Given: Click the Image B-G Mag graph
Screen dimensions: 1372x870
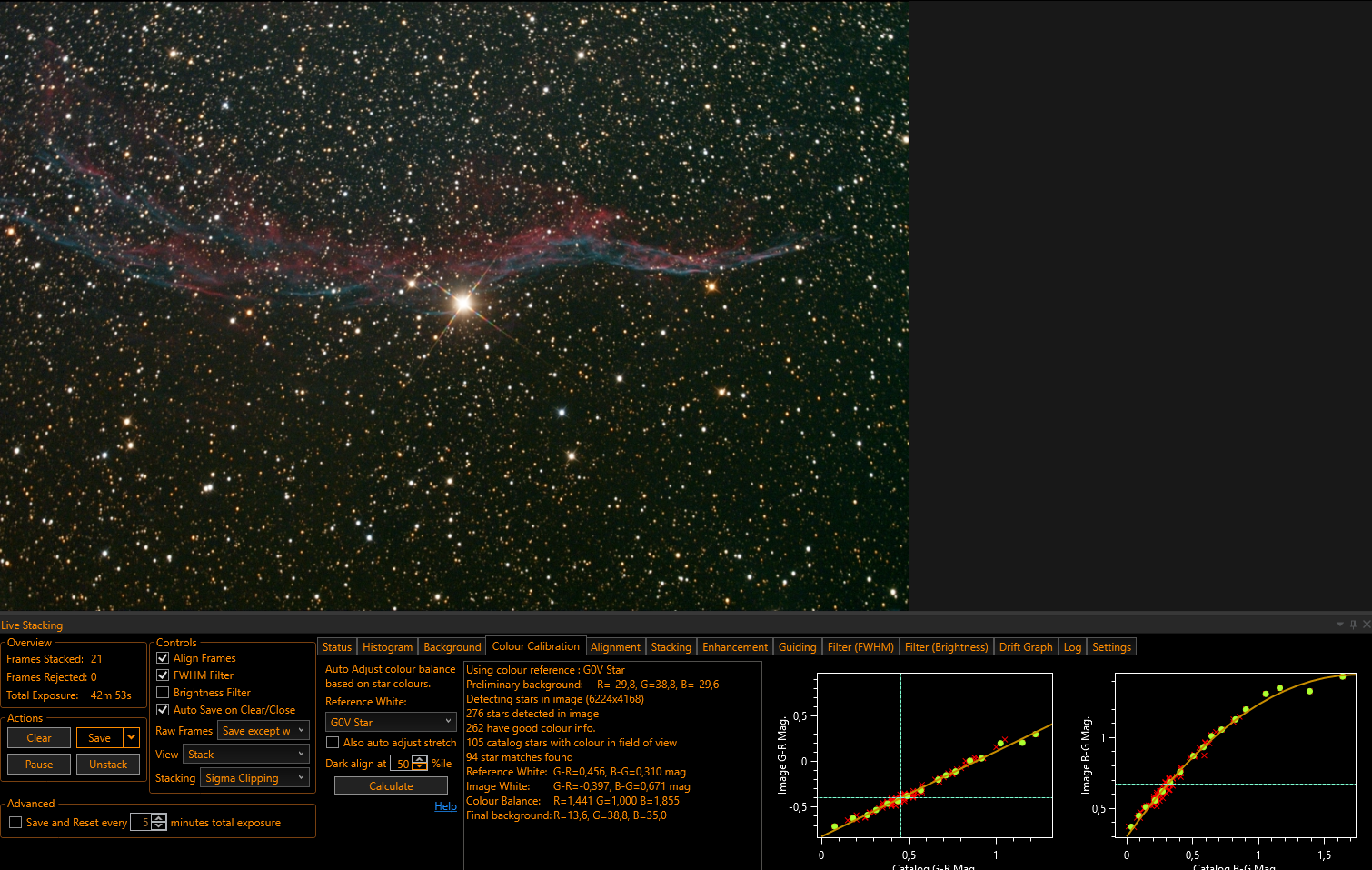Looking at the screenshot, I should pyautogui.click(x=1235, y=755).
